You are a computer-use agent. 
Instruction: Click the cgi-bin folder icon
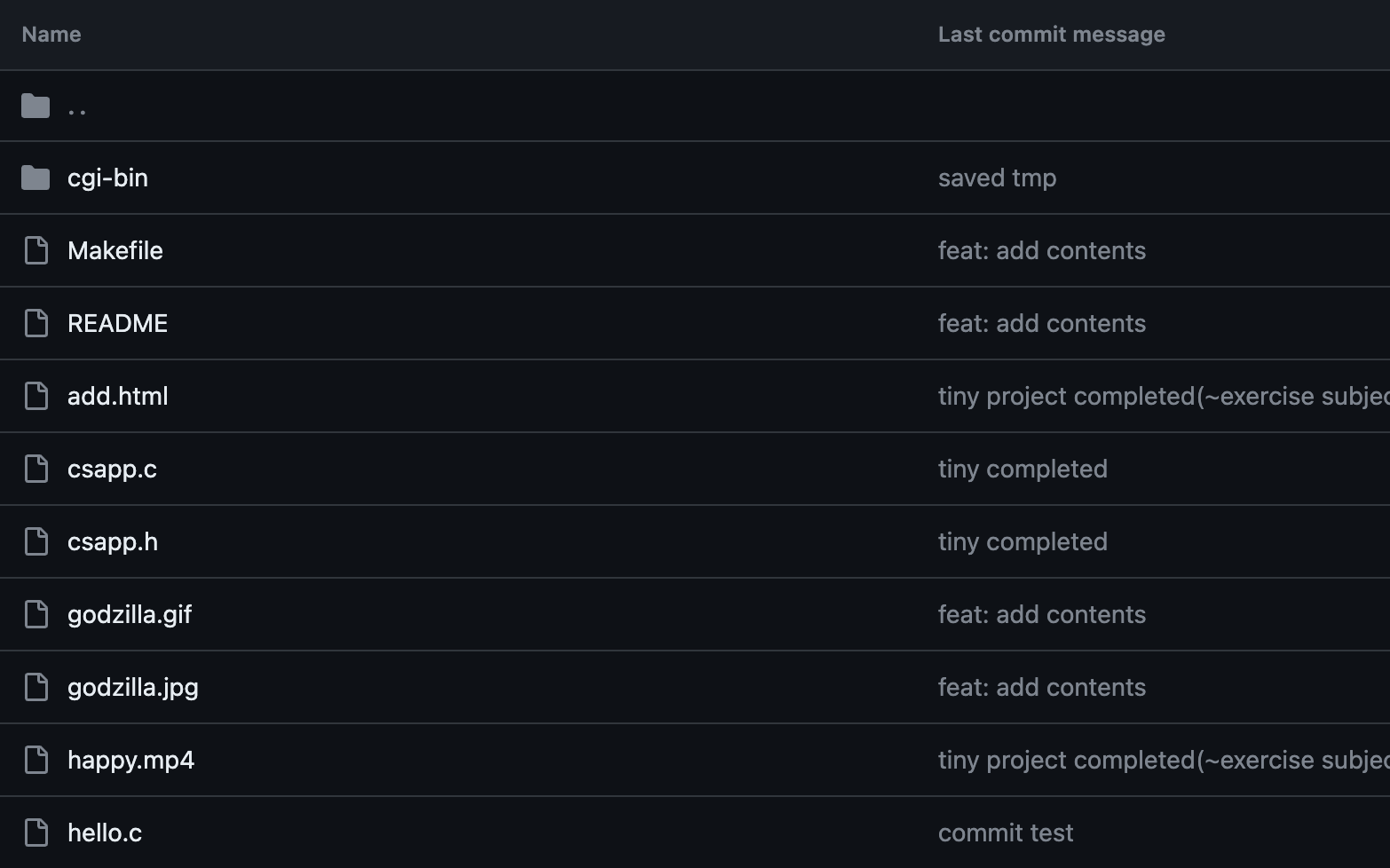coord(36,178)
